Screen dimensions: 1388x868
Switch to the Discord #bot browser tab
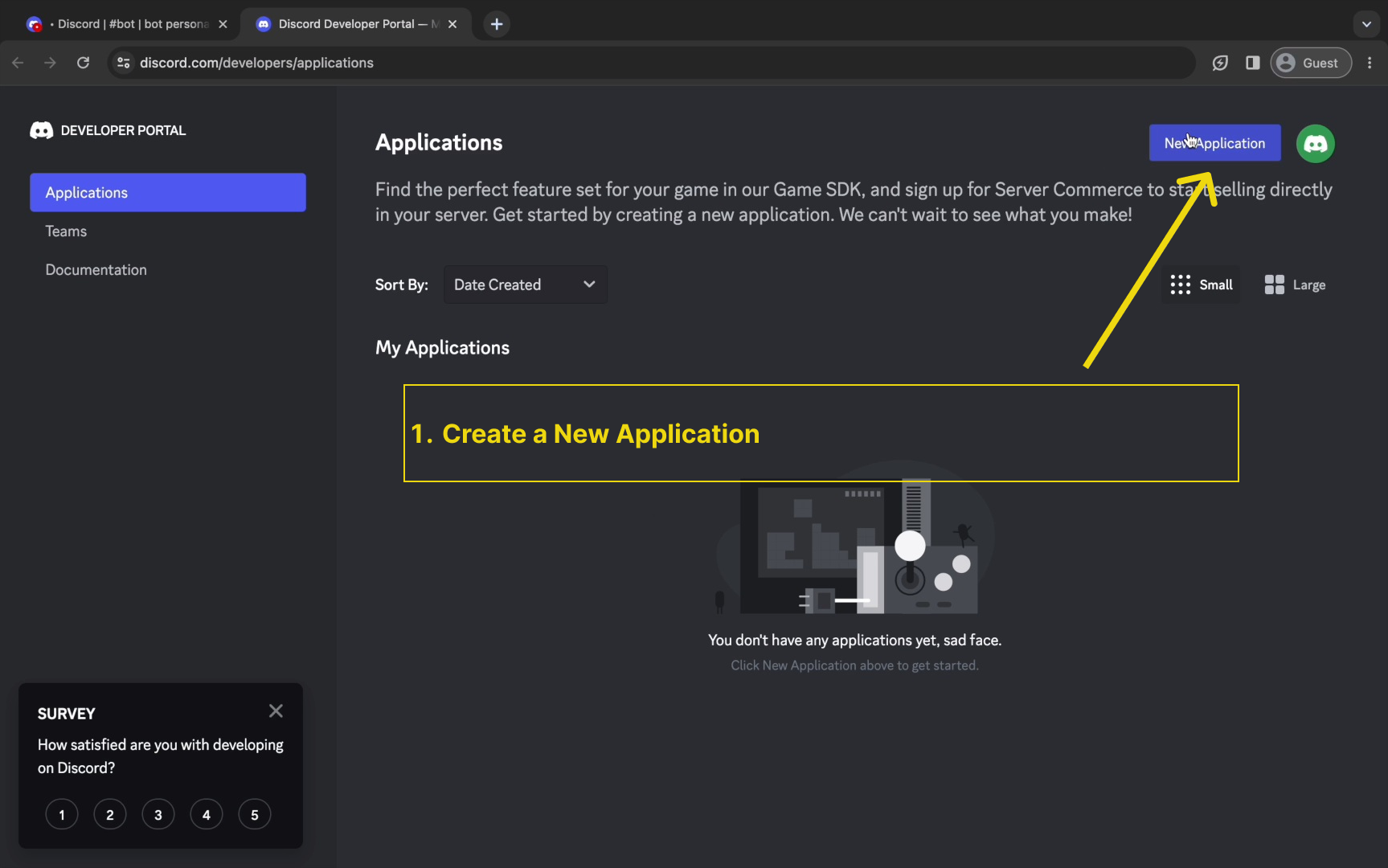pyautogui.click(x=129, y=24)
